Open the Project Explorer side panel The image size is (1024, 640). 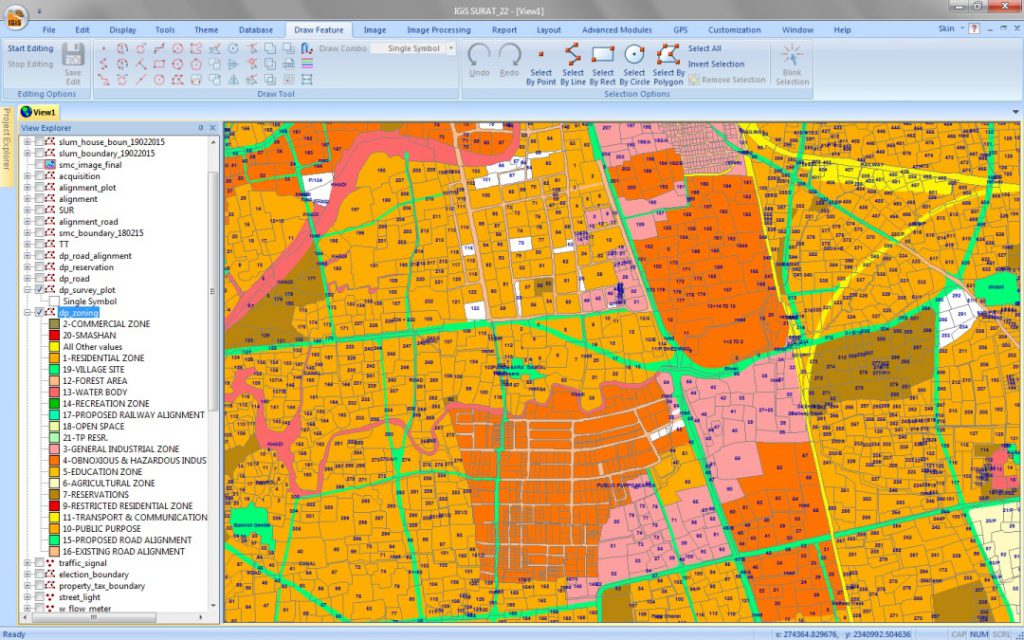click(6, 146)
